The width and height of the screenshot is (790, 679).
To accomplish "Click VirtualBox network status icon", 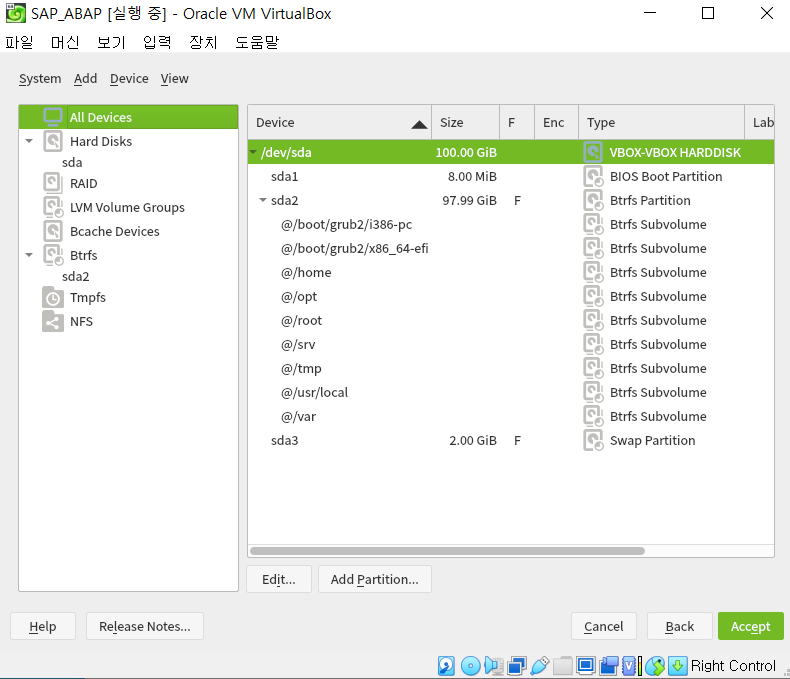I will (517, 666).
